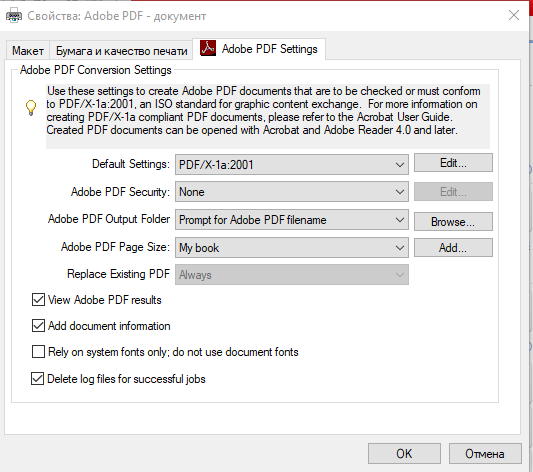Click Browse for the output folder
This screenshot has width=533, height=472.
coord(453,222)
